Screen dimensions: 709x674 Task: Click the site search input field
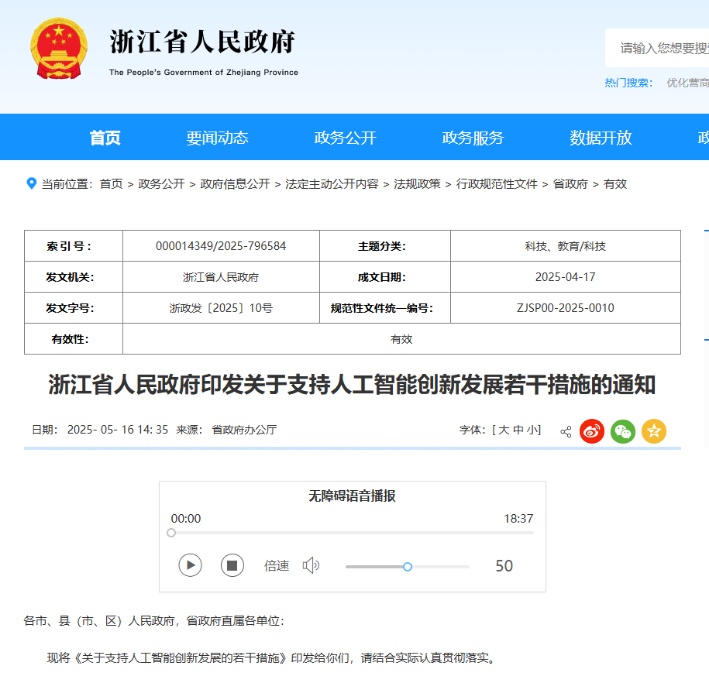click(657, 48)
